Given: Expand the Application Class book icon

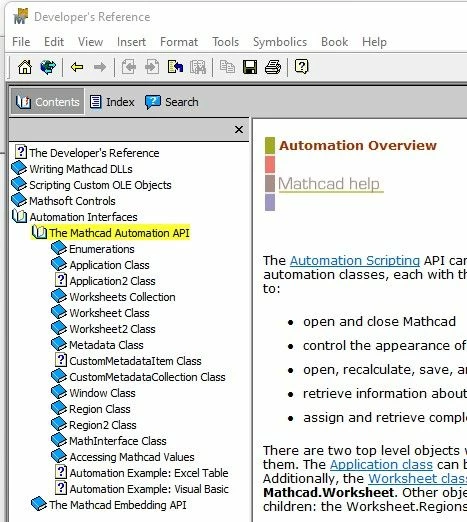Looking at the screenshot, I should click(59, 264).
